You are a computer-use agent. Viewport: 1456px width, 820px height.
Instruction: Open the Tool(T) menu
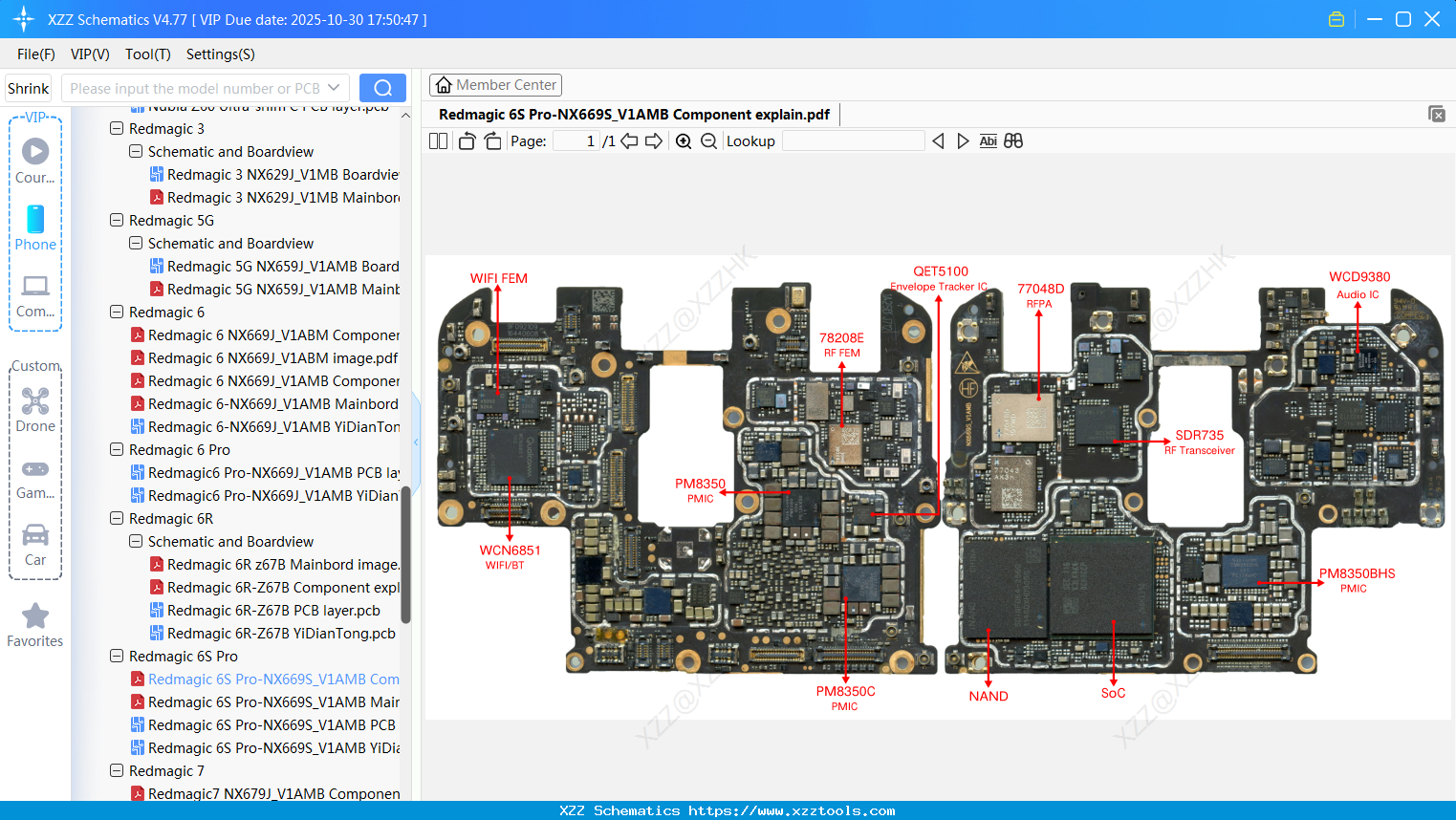147,54
